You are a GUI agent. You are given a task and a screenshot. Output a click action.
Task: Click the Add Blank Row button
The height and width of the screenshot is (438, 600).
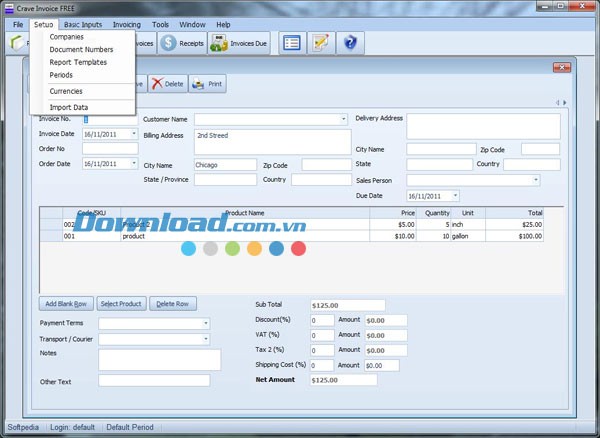tap(66, 304)
